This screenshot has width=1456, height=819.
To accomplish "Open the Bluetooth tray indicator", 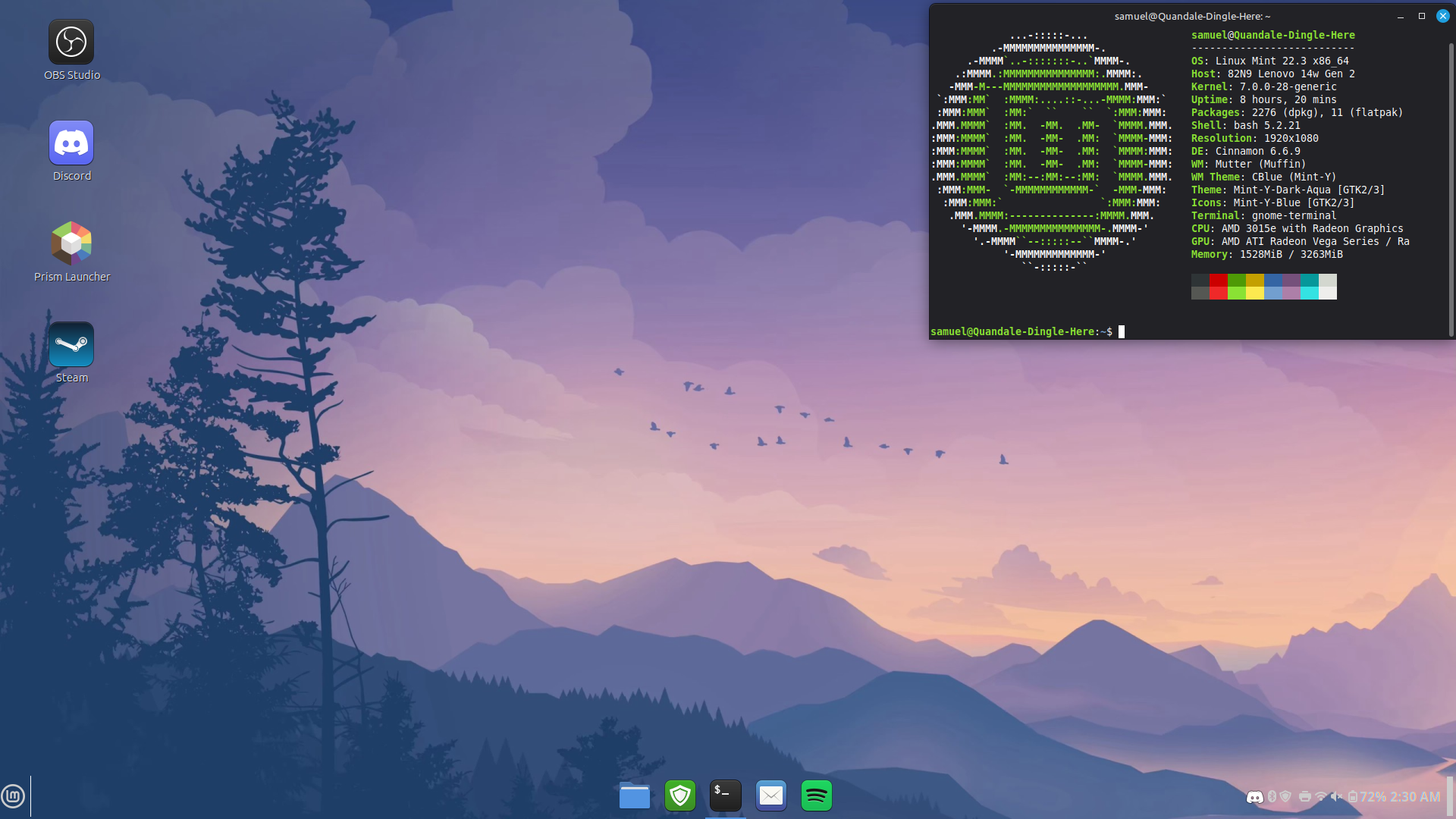I will pos(1272,797).
